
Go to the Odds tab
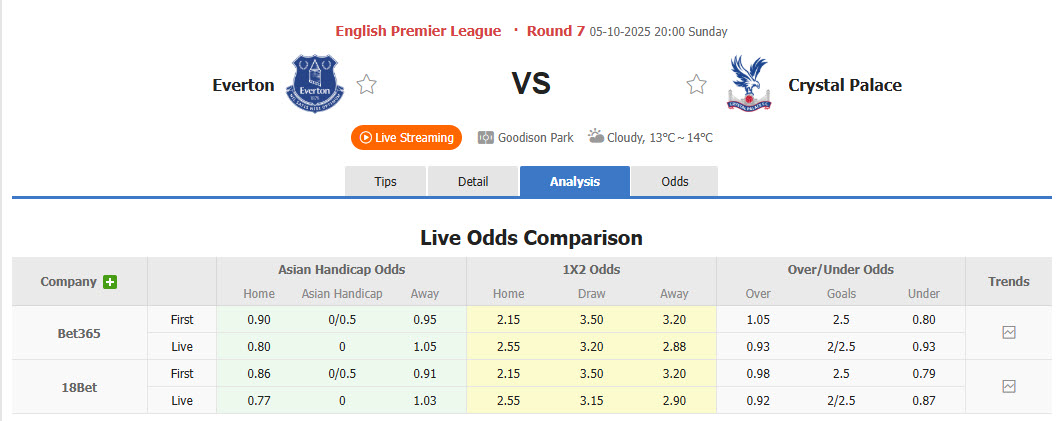tap(675, 181)
